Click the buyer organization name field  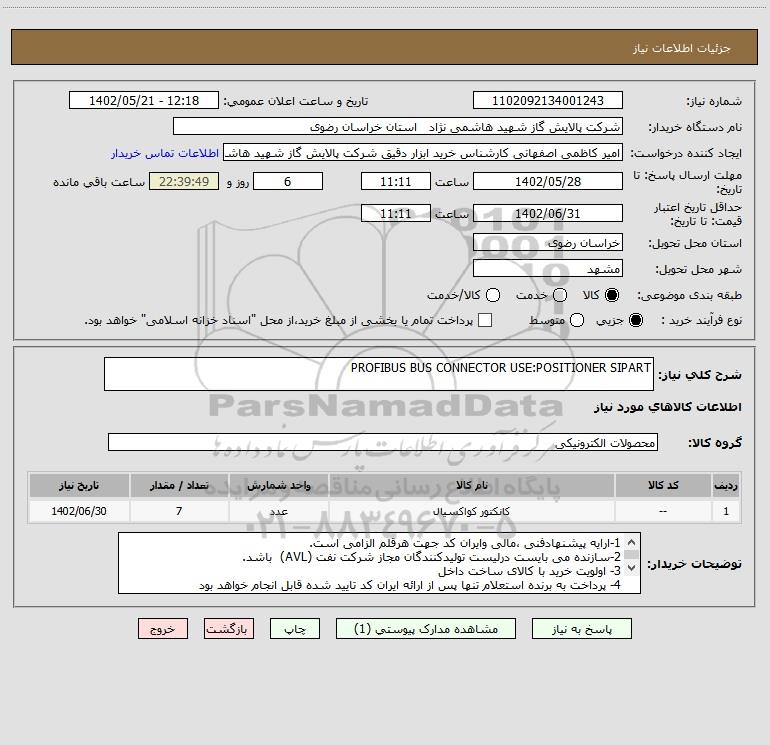(398, 127)
